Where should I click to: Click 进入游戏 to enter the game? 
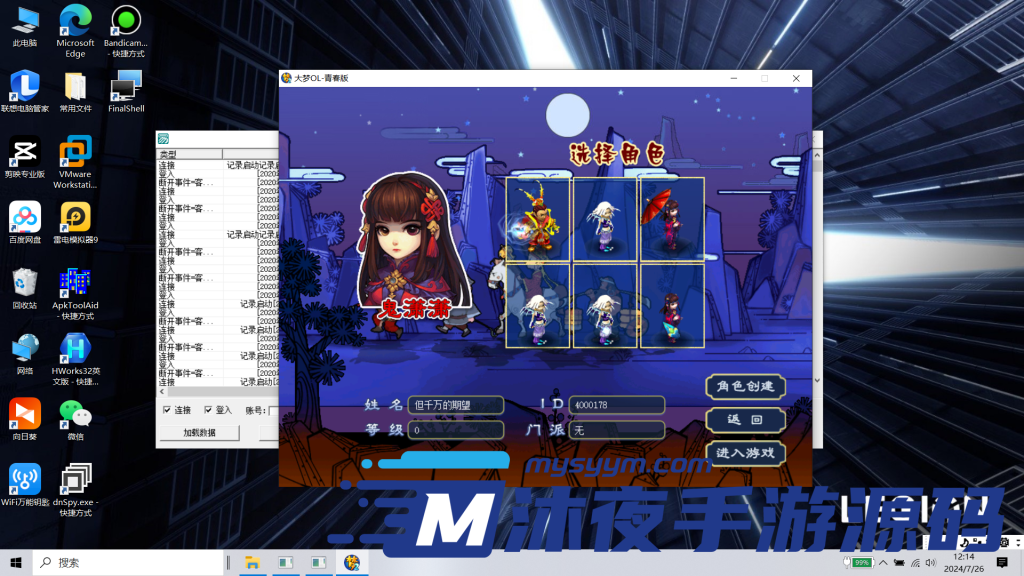pos(745,453)
